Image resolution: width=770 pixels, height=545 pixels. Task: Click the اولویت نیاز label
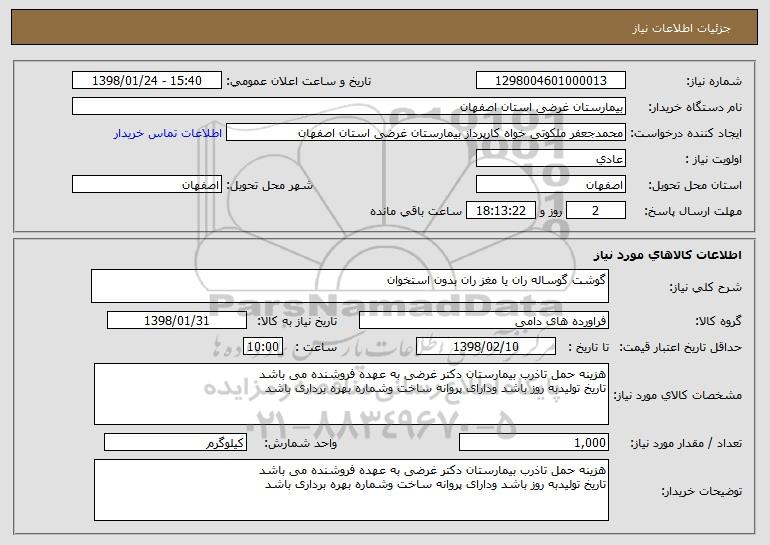(x=714, y=159)
